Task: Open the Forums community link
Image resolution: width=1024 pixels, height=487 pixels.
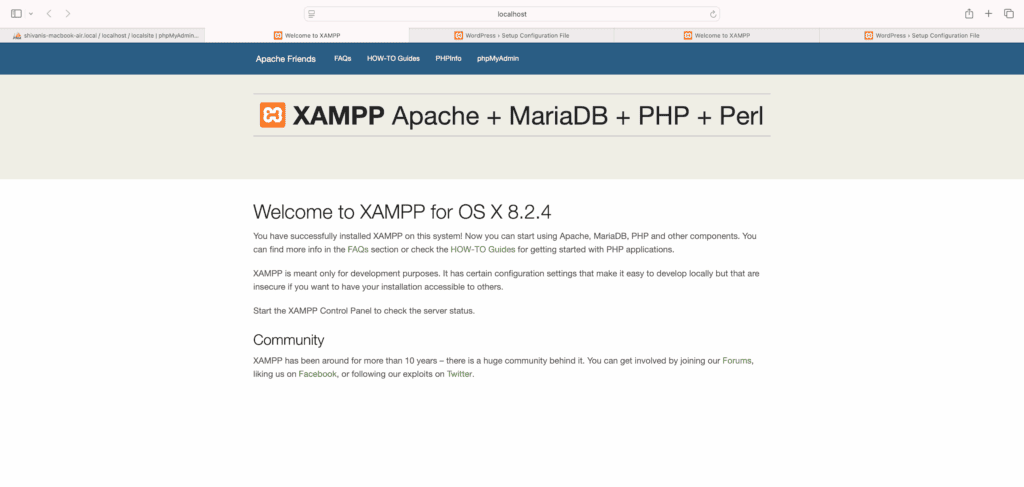Action: pos(737,360)
